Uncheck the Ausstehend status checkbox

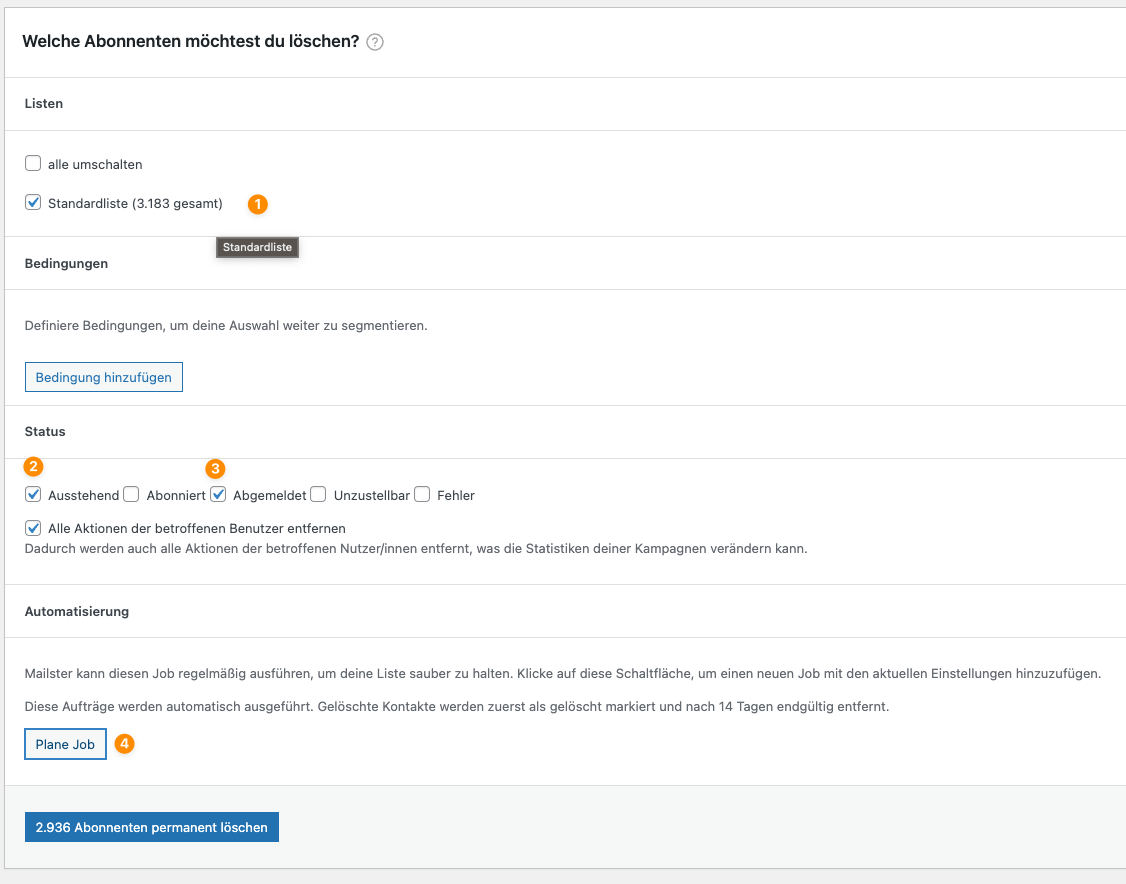point(33,494)
